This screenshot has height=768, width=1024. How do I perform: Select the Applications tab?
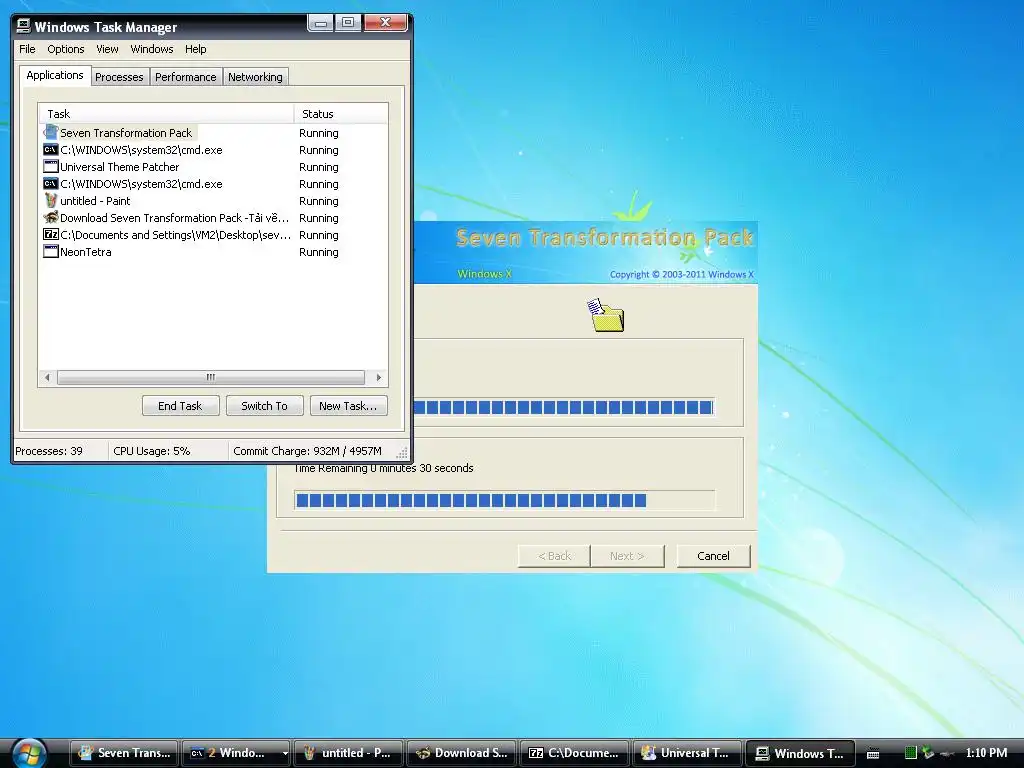(x=55, y=75)
